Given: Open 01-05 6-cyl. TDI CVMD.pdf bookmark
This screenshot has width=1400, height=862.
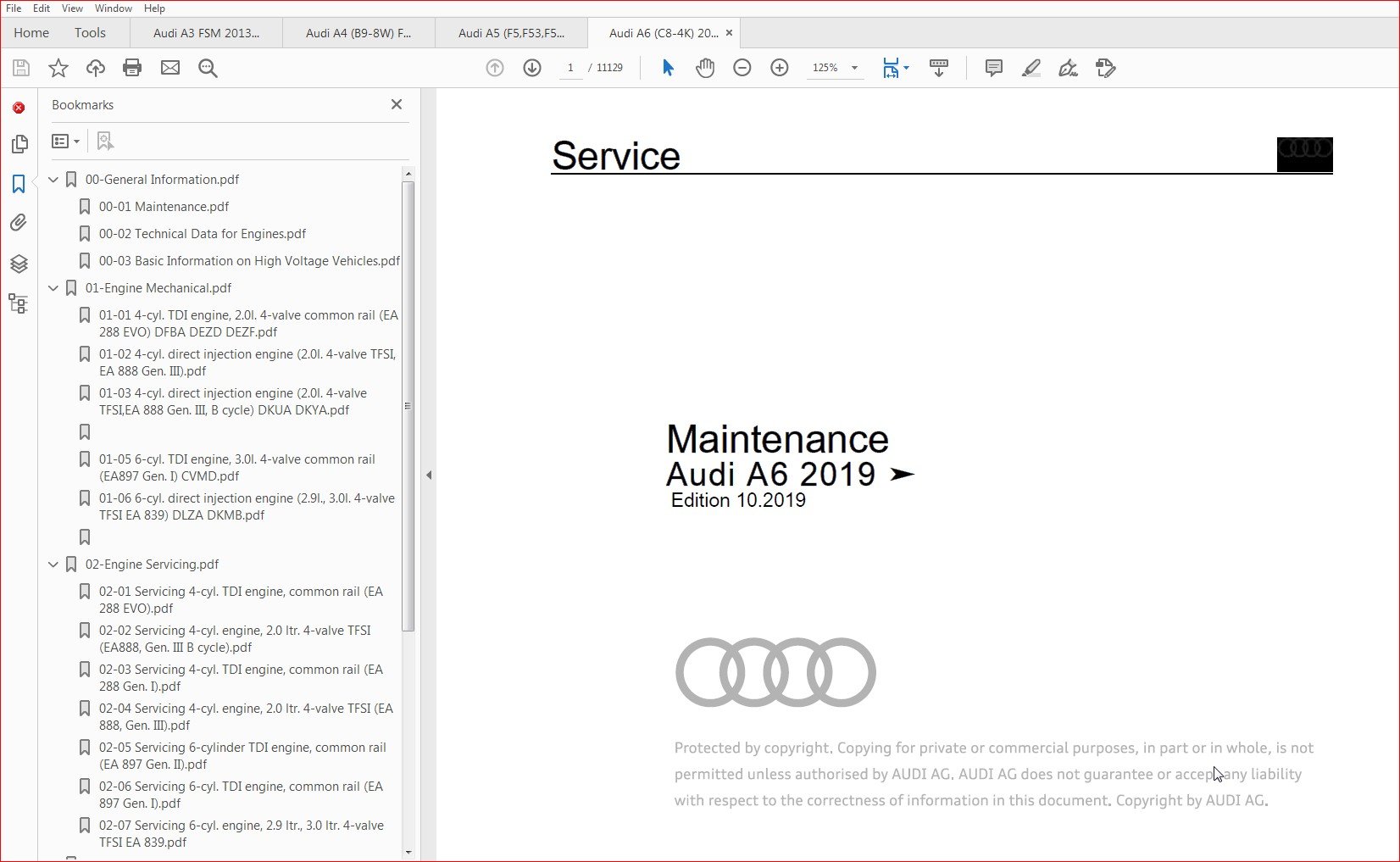Looking at the screenshot, I should click(x=237, y=468).
